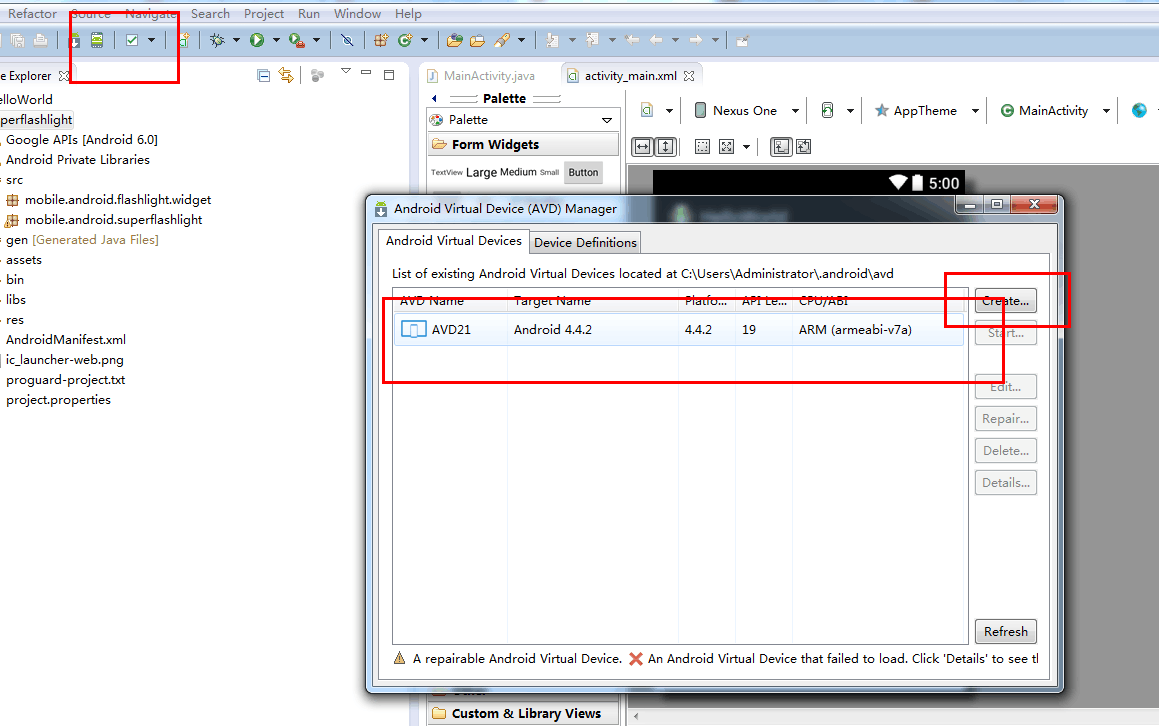Click the Refresh button in AVD Manager

coord(1005,631)
